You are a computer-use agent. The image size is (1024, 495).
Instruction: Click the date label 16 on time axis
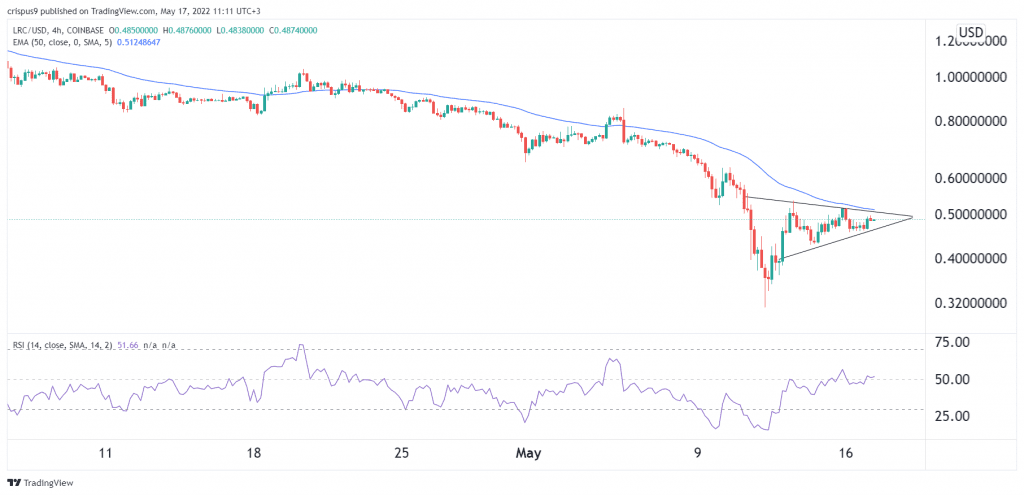pyautogui.click(x=846, y=453)
